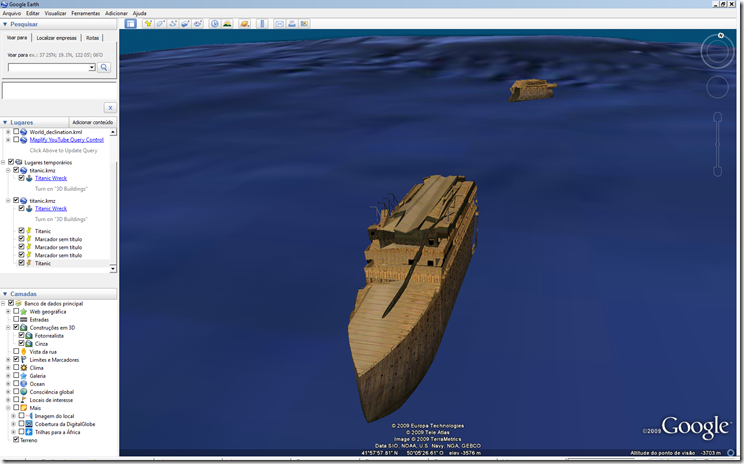Click the Galeria star layer icon

coord(24,376)
